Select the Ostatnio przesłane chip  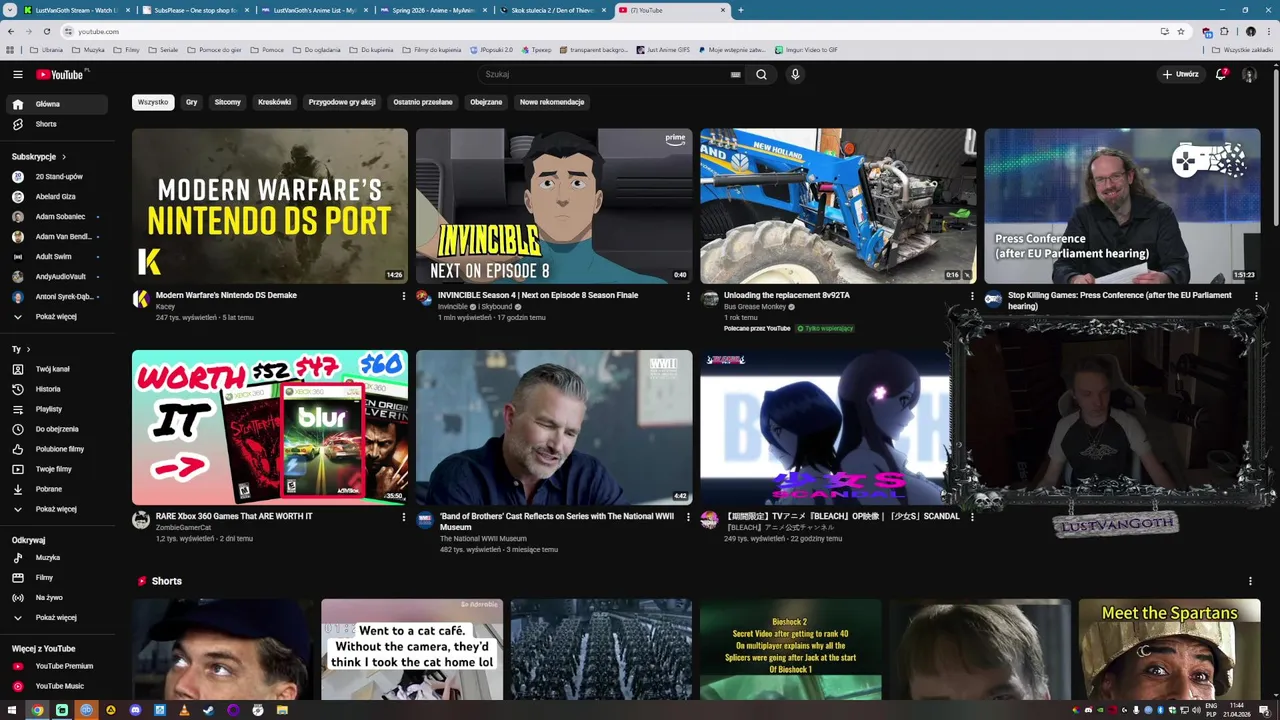tap(423, 102)
